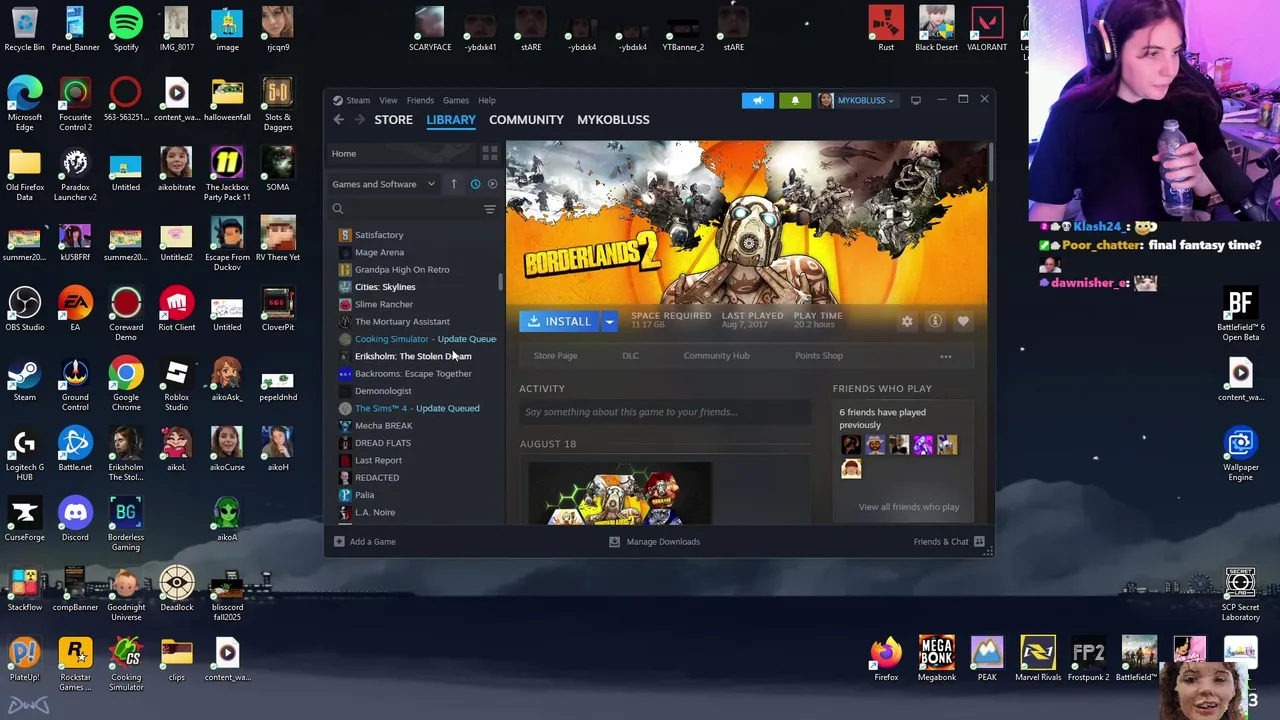The width and height of the screenshot is (1280, 720).
Task: Select L.A. Noire in the list
Action: [375, 512]
